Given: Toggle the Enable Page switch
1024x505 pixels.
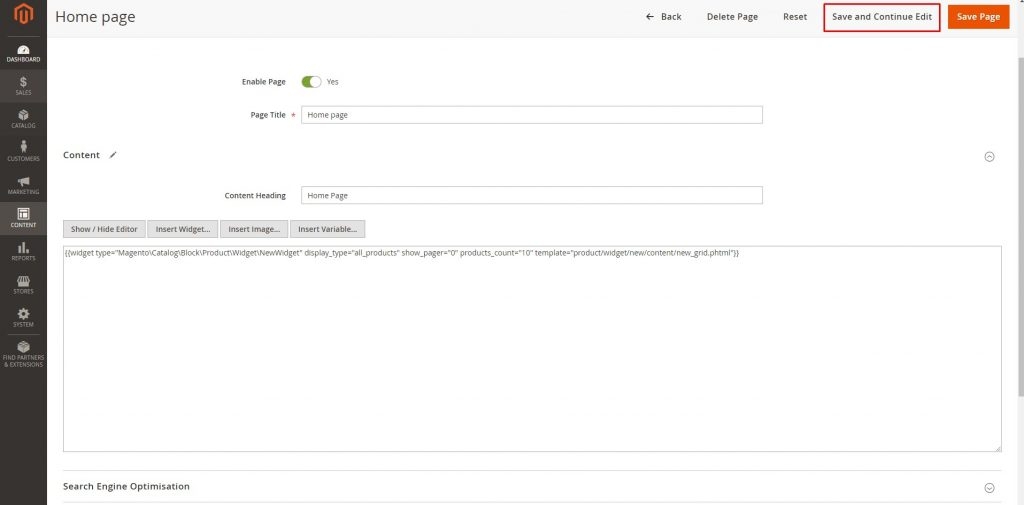Looking at the screenshot, I should (x=312, y=82).
